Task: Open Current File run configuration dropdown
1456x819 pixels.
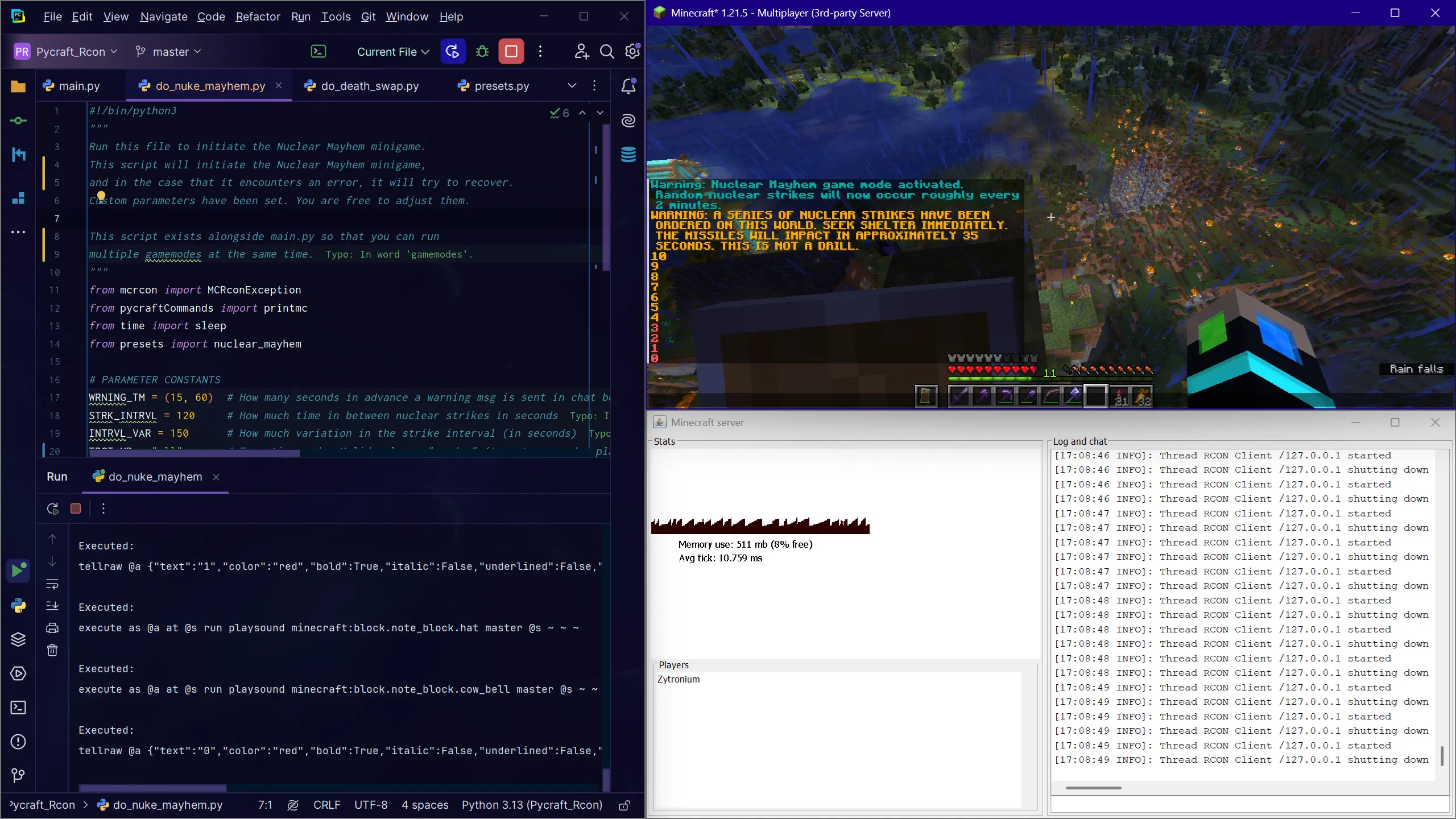Action: coord(392,52)
